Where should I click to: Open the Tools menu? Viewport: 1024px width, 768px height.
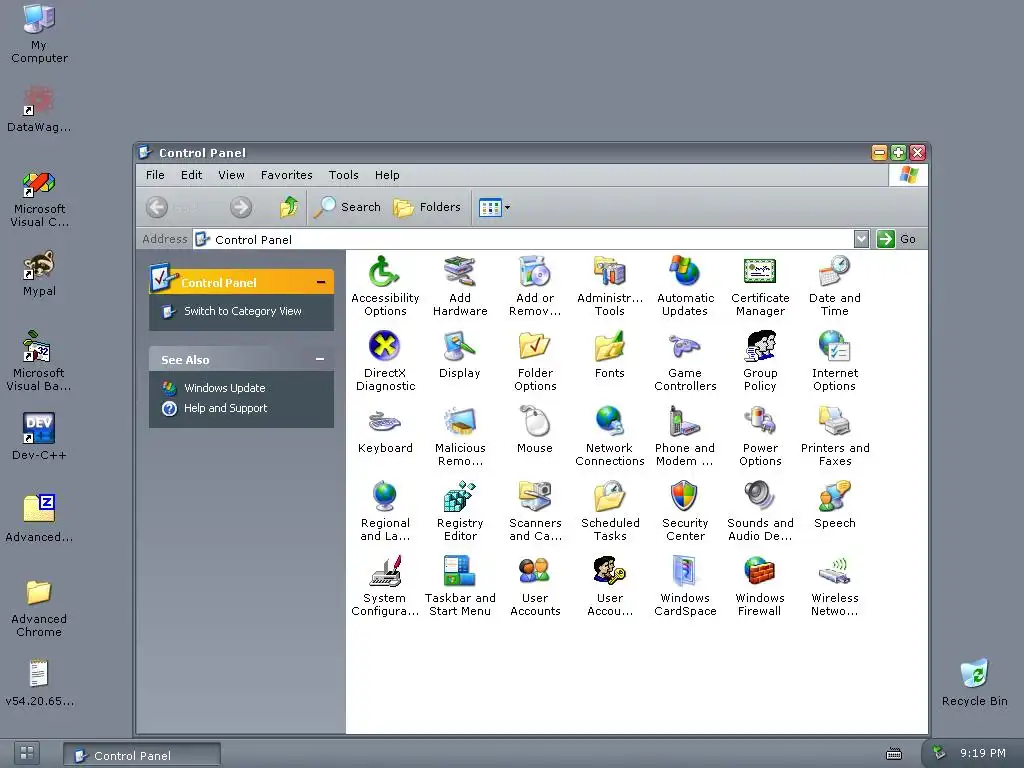(x=344, y=175)
